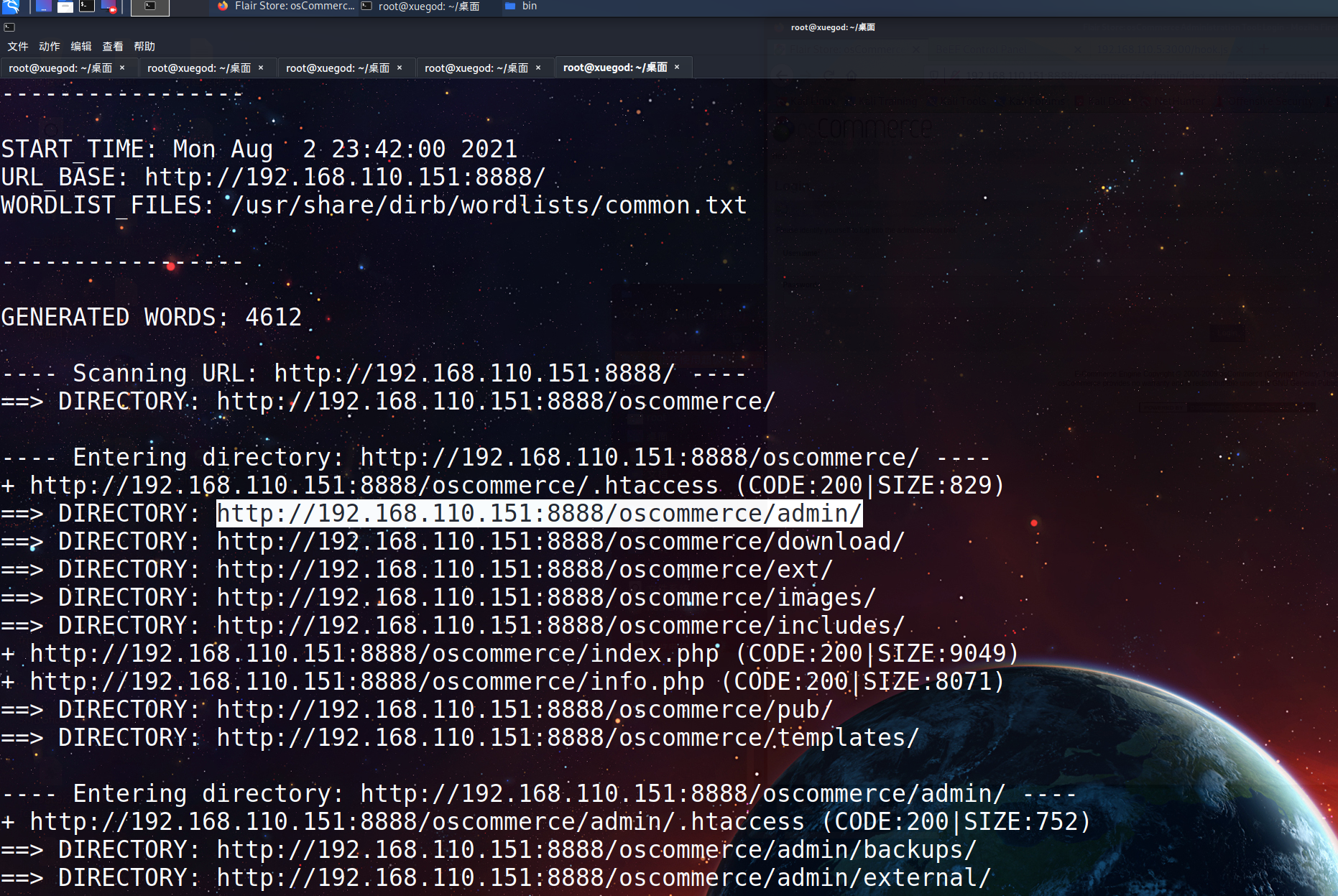Click the WORDLIST_FILES common.txt path
This screenshot has width=1338, height=896.
click(489, 205)
